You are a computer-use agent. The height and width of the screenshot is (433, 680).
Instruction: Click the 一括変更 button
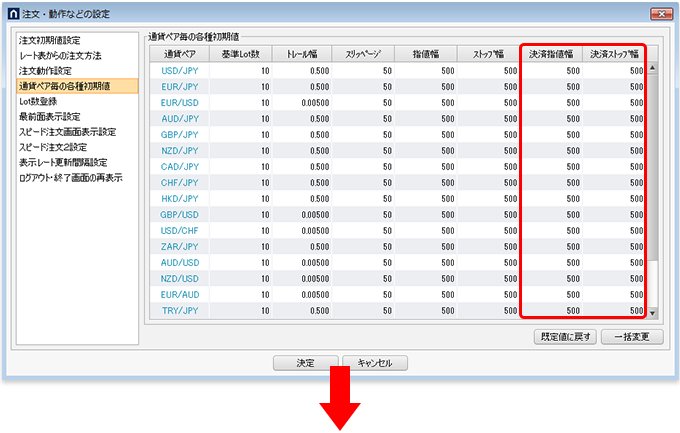[632, 338]
